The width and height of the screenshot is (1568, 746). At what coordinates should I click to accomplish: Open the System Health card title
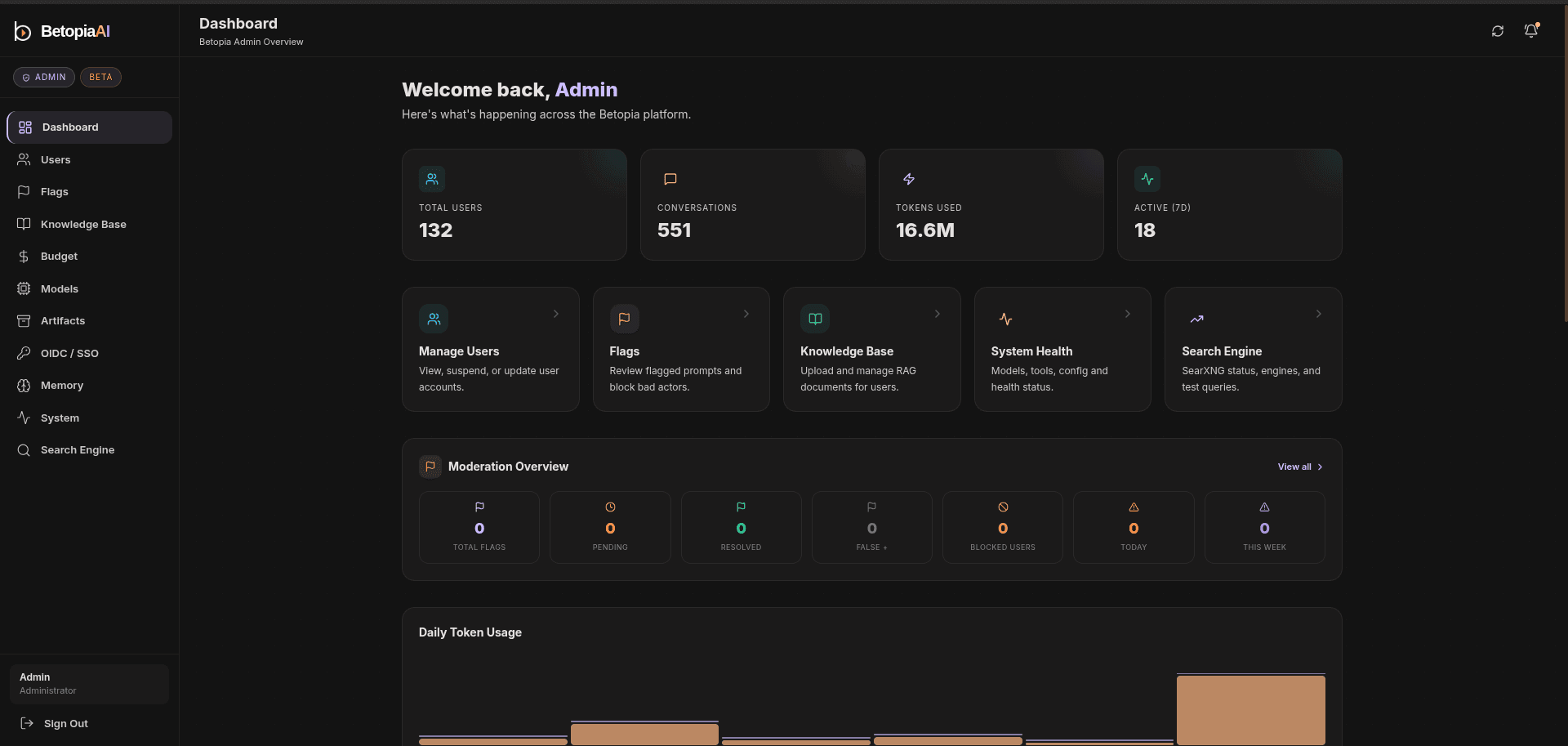pos(1031,351)
